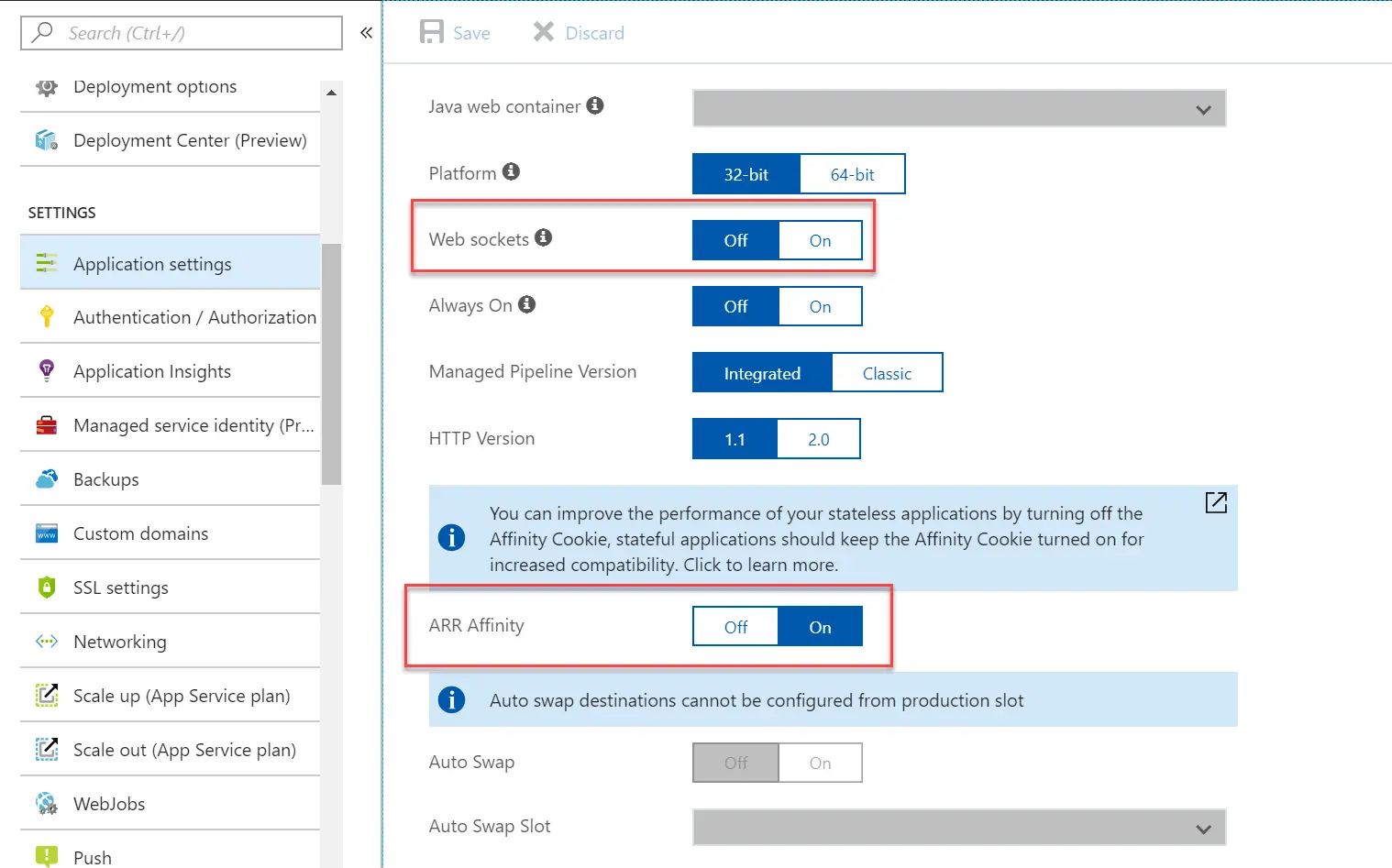Click info icon next to Web sockets
This screenshot has width=1392, height=868.
pos(544,237)
